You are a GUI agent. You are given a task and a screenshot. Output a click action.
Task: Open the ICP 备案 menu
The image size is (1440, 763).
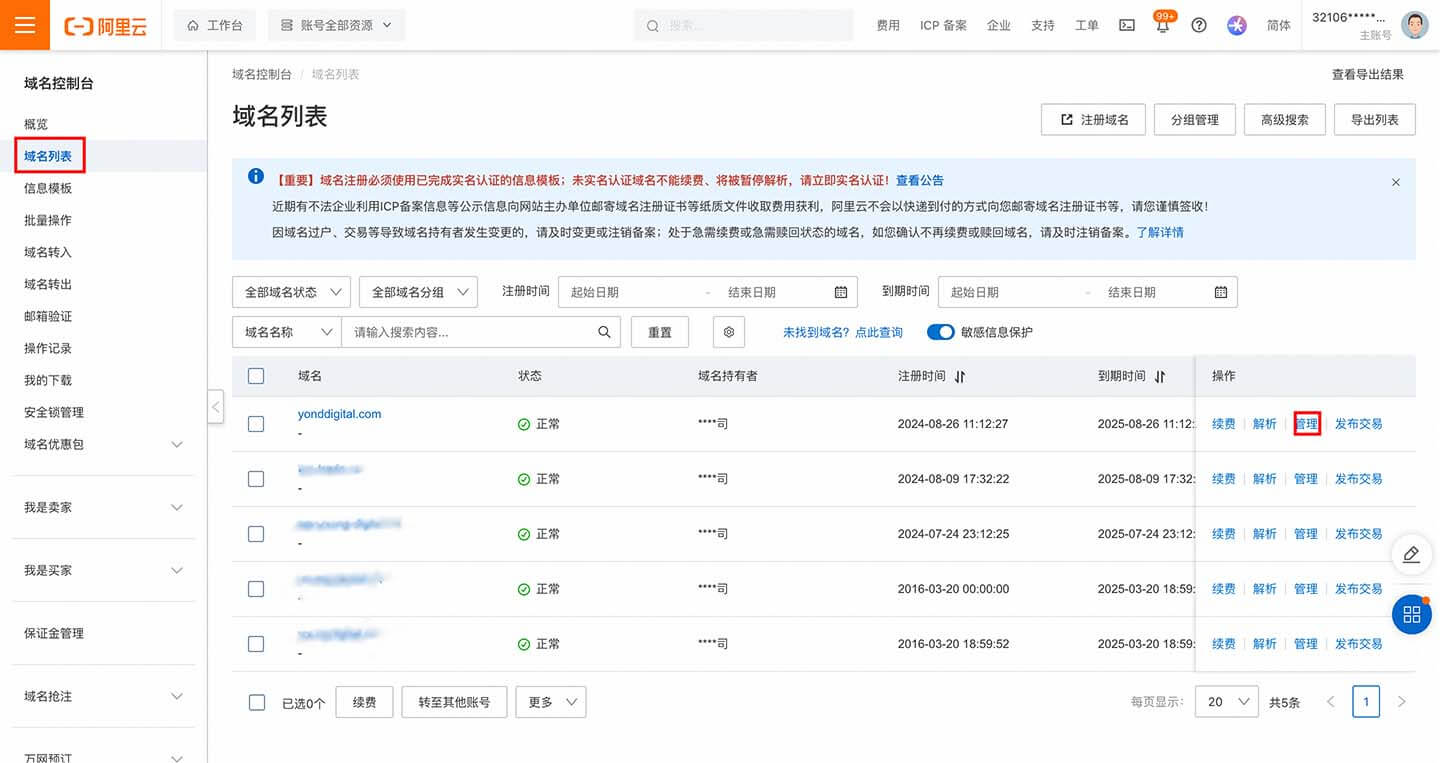[943, 26]
